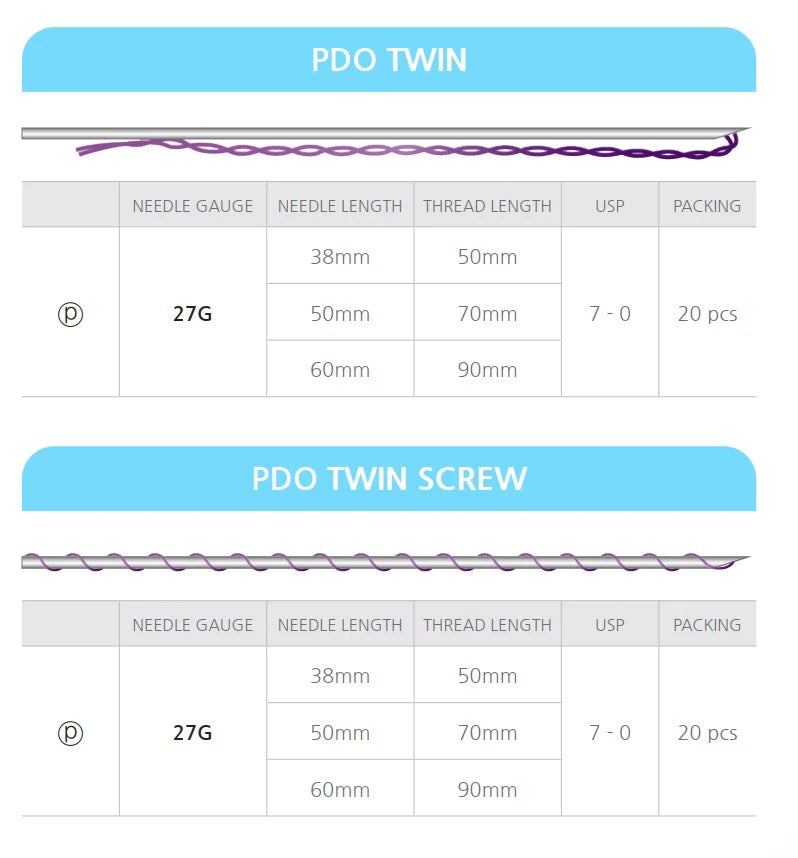Viewport: 798px width, 858px height.
Task: Click 90mm thread length in PDO TWIN table
Action: tap(487, 370)
